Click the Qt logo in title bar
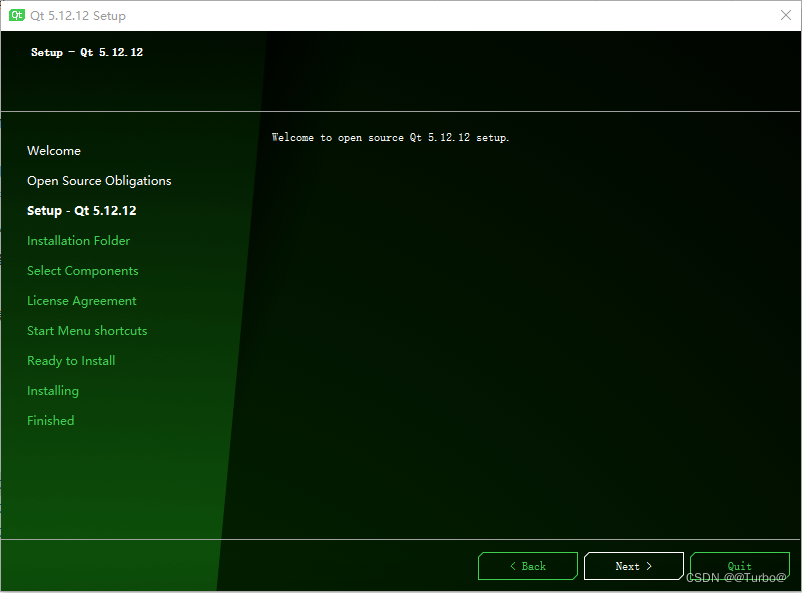802x593 pixels. pyautogui.click(x=16, y=15)
